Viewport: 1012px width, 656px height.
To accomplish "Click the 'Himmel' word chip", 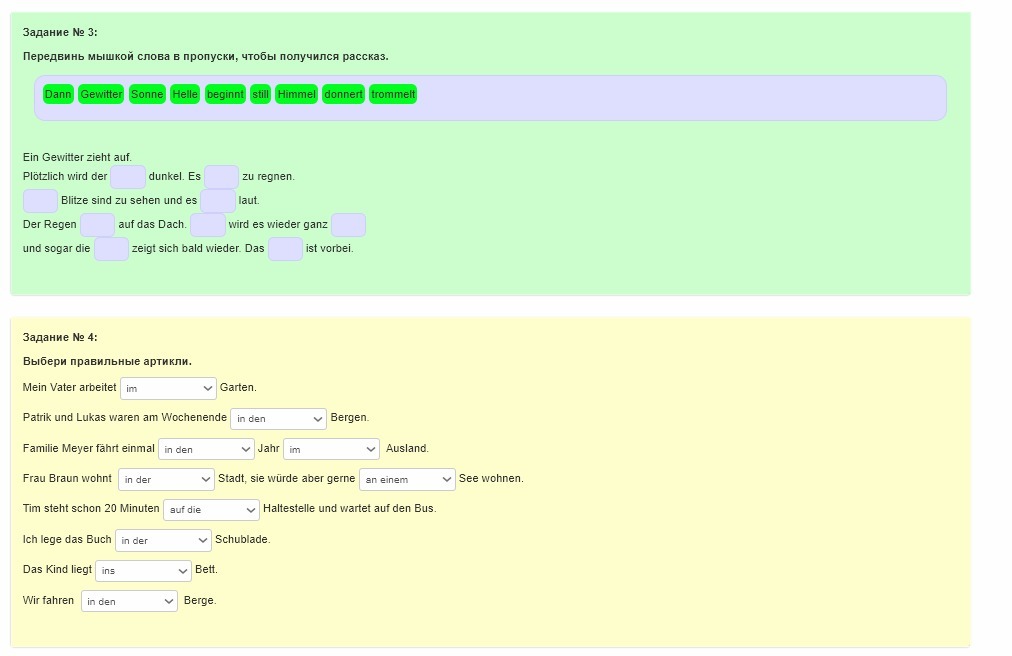I will click(x=296, y=94).
